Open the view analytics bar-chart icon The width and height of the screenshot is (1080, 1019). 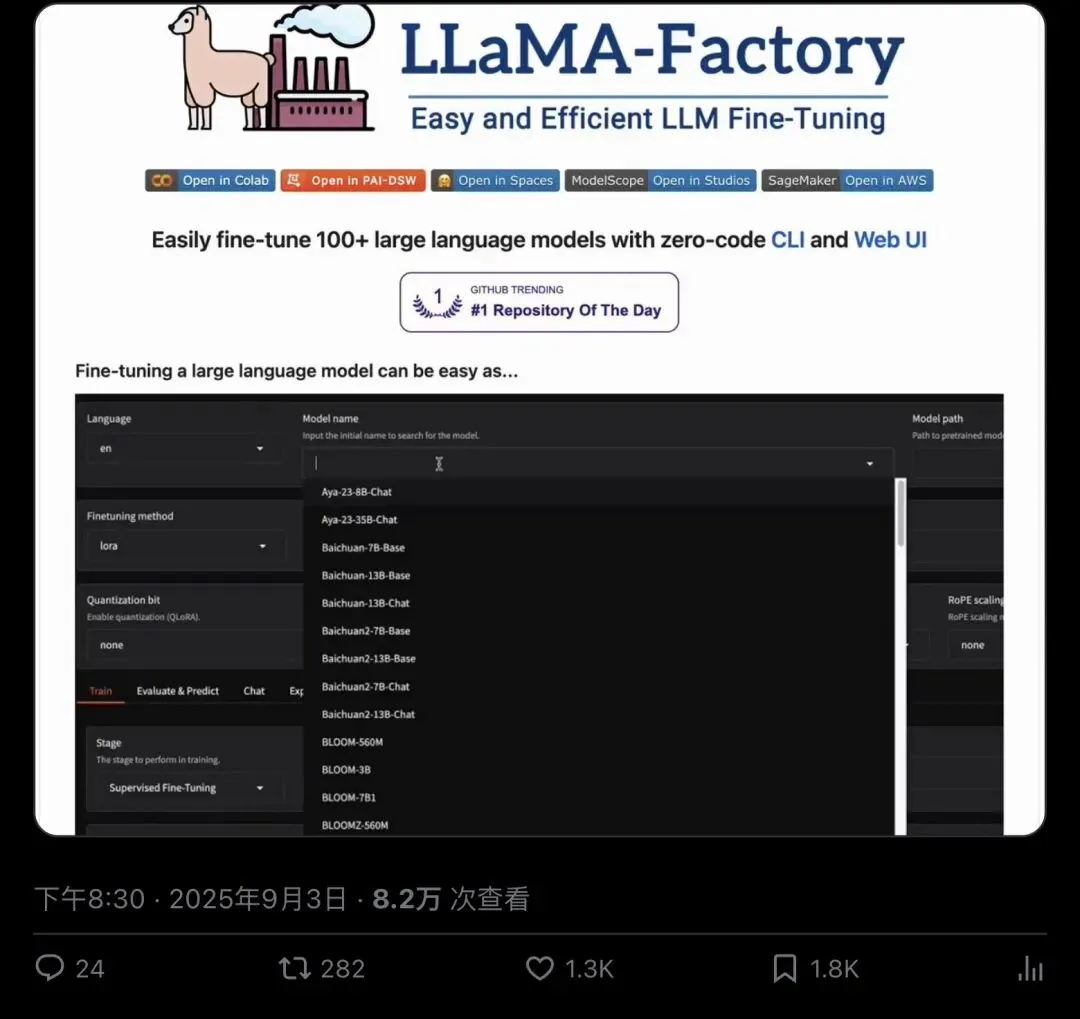click(1030, 968)
